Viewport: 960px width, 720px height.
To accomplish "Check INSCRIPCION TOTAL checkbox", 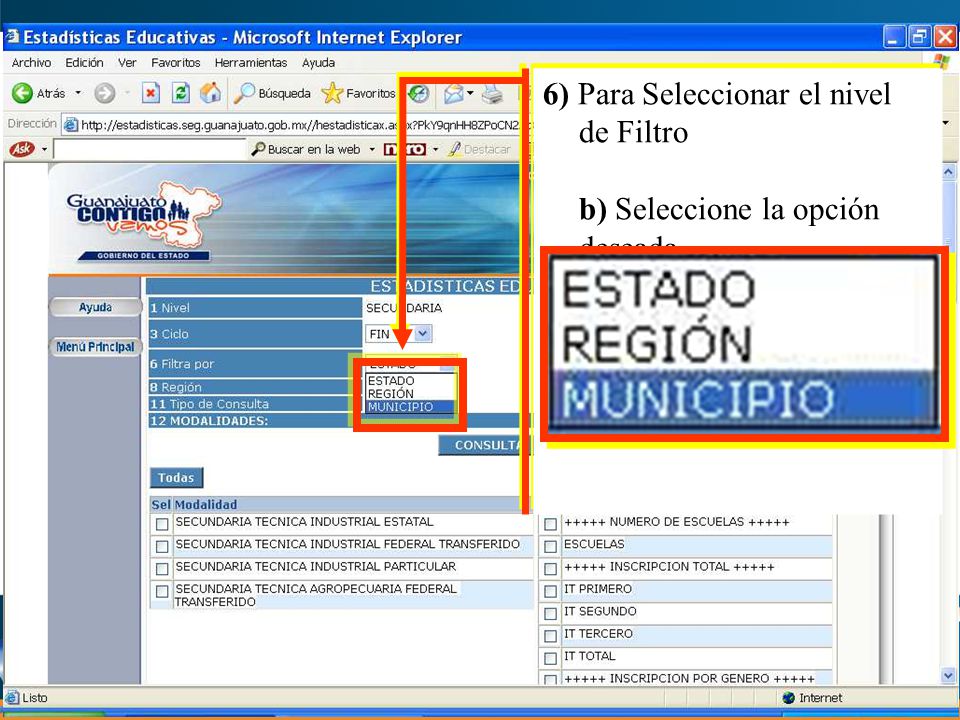I will click(550, 569).
